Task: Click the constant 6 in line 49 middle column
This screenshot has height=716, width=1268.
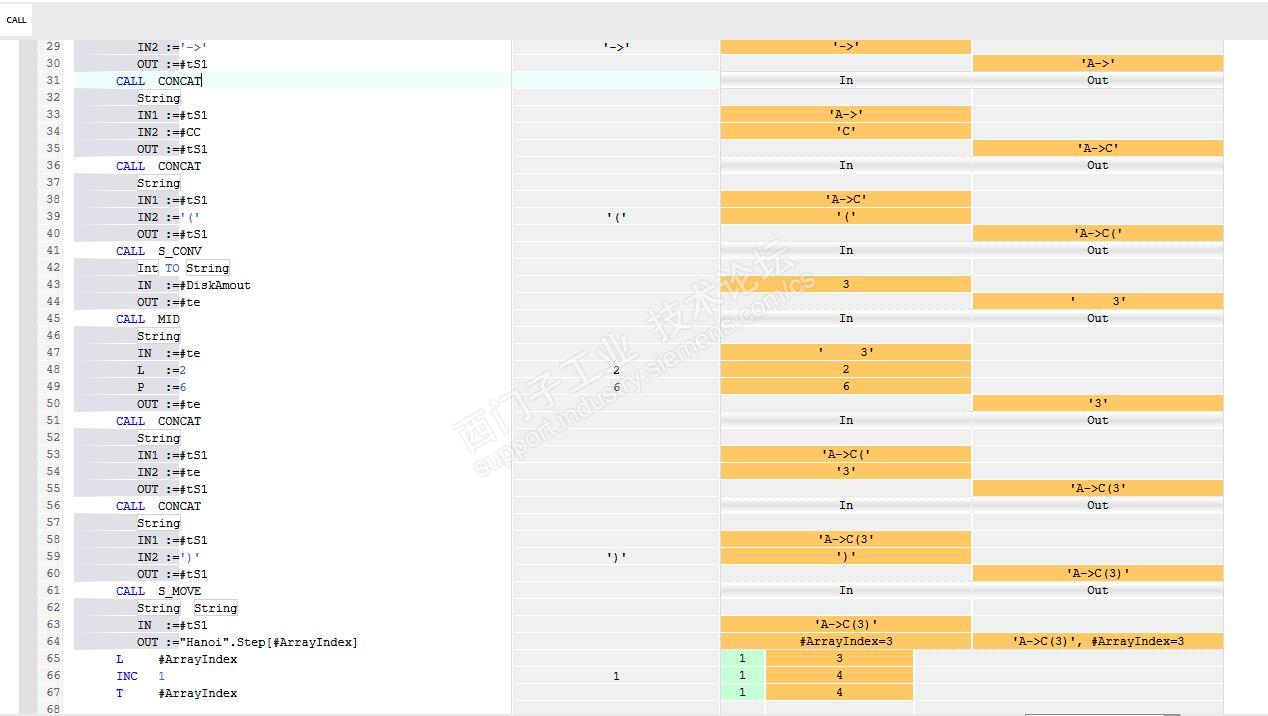Action: (x=616, y=387)
